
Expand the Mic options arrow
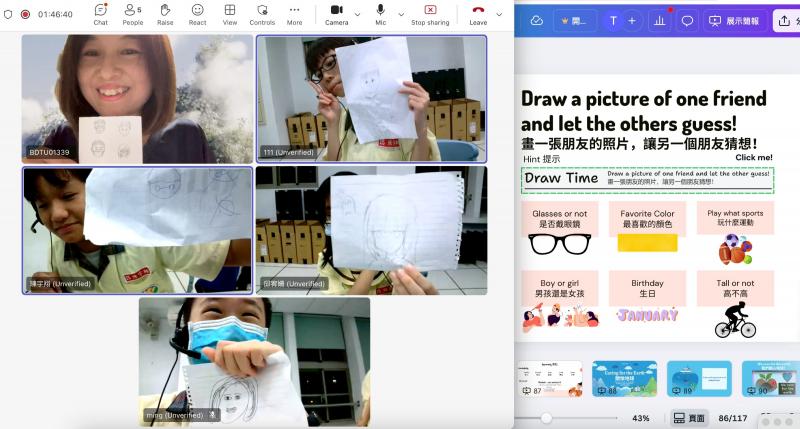[x=401, y=14]
